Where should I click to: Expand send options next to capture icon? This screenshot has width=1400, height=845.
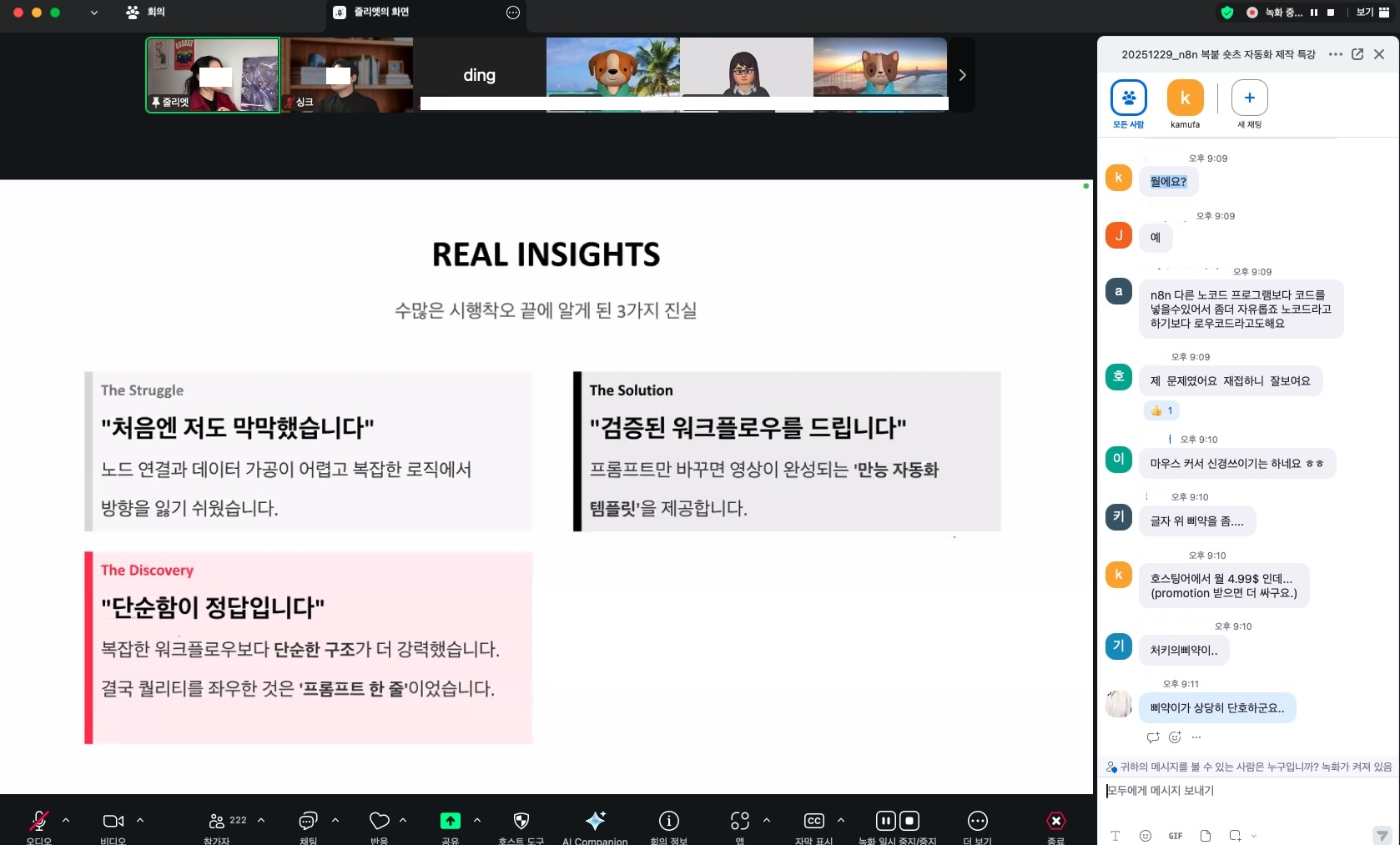tap(1254, 836)
